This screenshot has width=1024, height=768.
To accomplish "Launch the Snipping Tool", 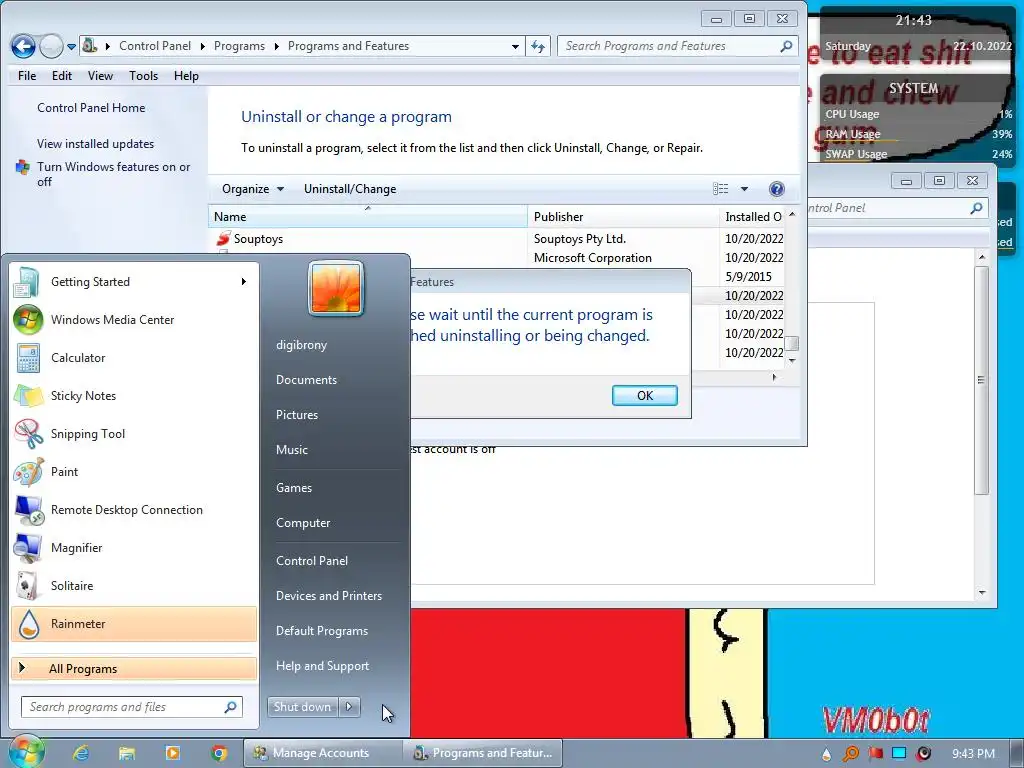I will [133, 434].
